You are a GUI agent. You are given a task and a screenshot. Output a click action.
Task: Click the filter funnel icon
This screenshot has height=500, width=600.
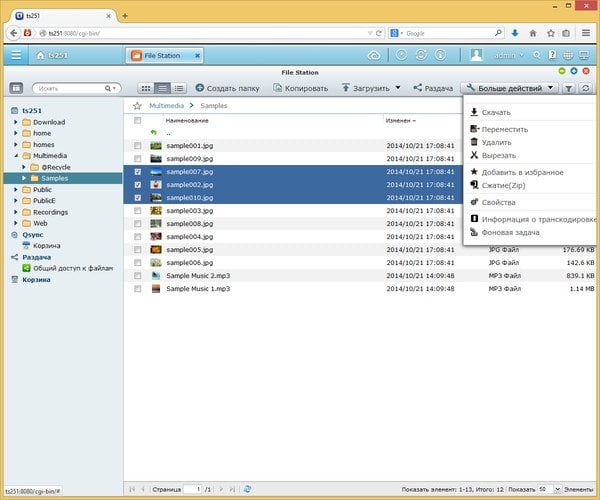(569, 88)
